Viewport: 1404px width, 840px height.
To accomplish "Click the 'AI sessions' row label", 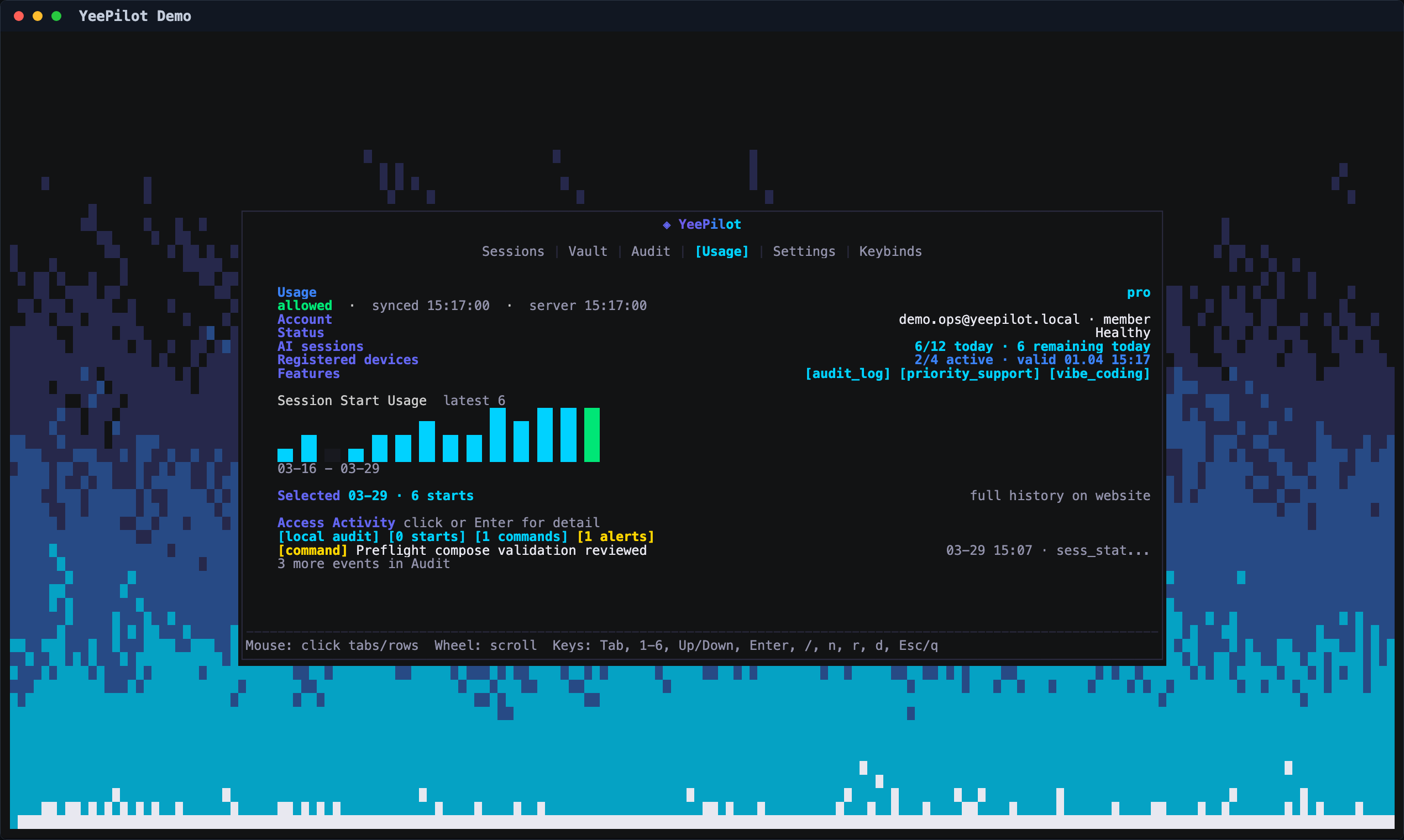I will (321, 347).
